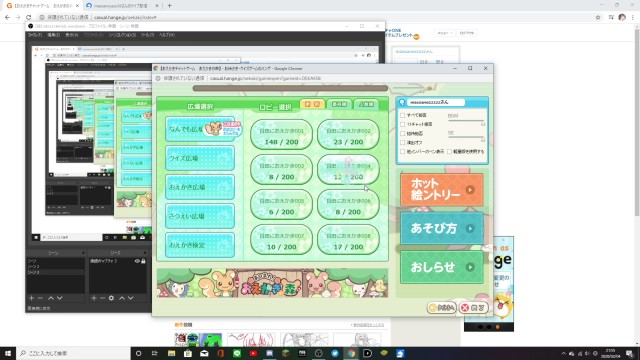
Task: Tick the 軽量版を使用する checkbox
Action: click(x=449, y=151)
